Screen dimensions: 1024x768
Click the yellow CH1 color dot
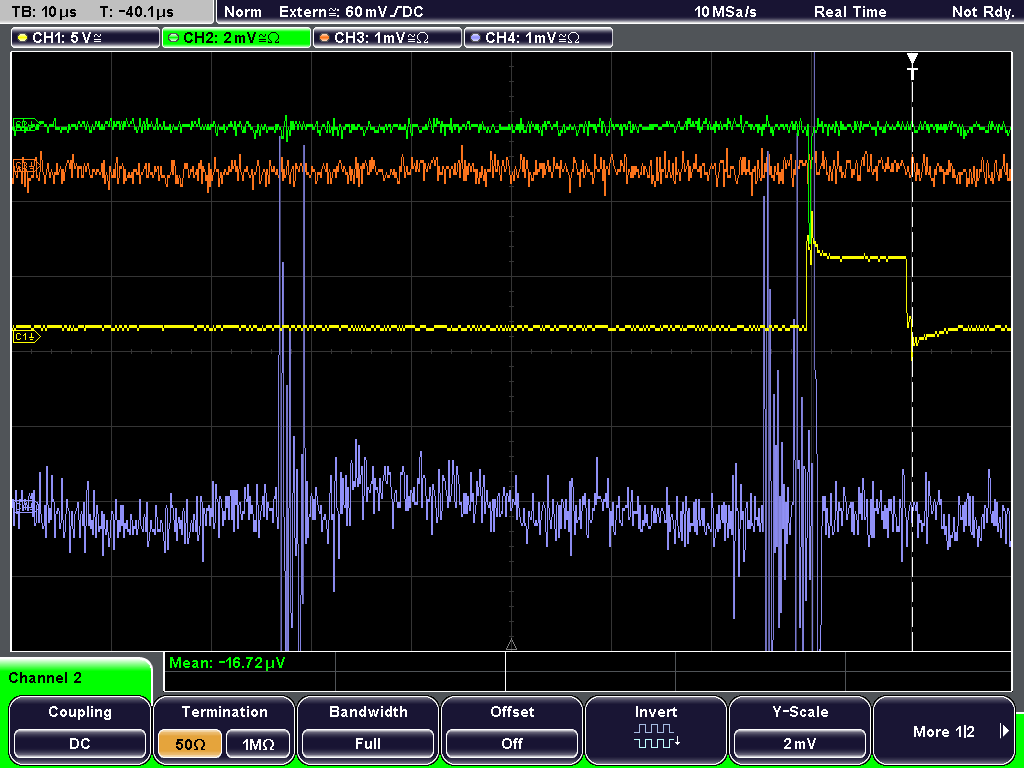coord(23,38)
